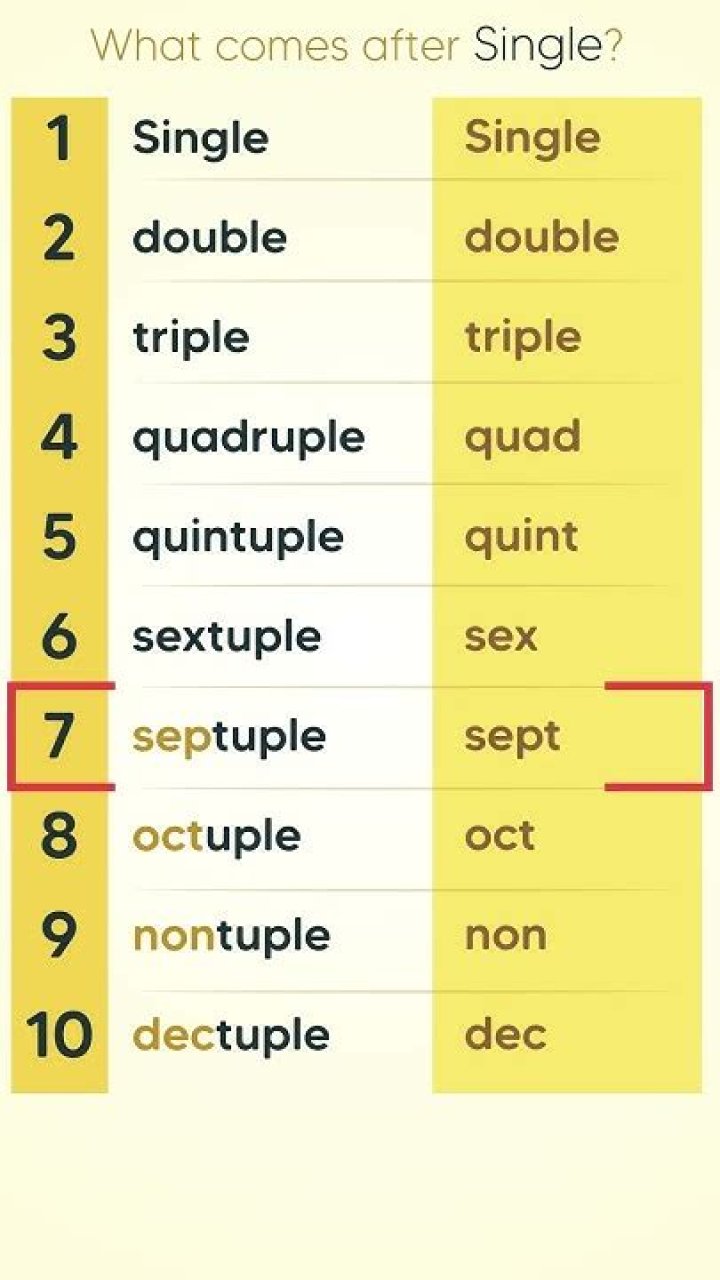Select the number 1 in left column

coord(59,139)
